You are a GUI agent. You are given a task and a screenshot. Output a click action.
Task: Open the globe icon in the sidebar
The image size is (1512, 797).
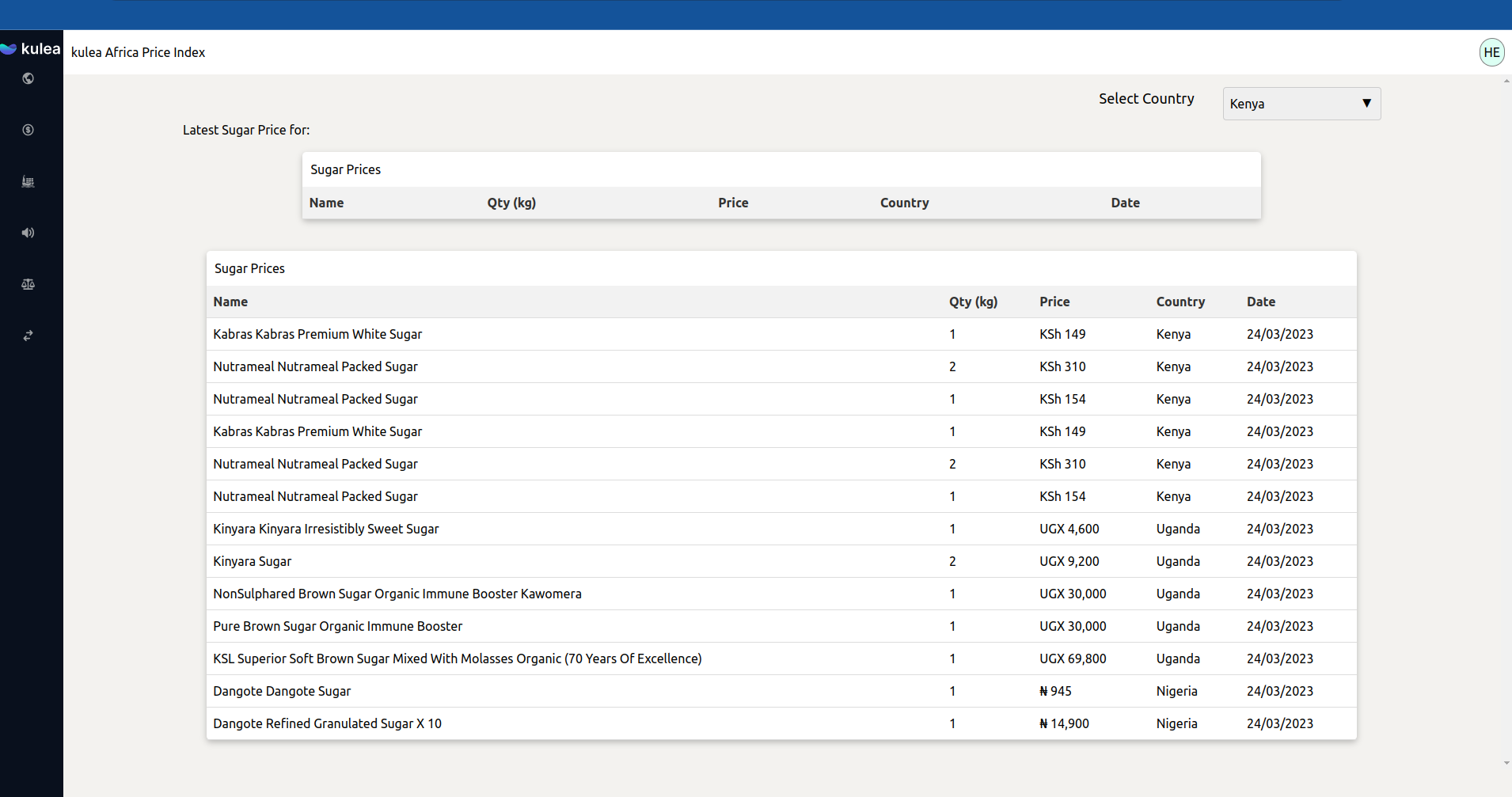coord(28,78)
